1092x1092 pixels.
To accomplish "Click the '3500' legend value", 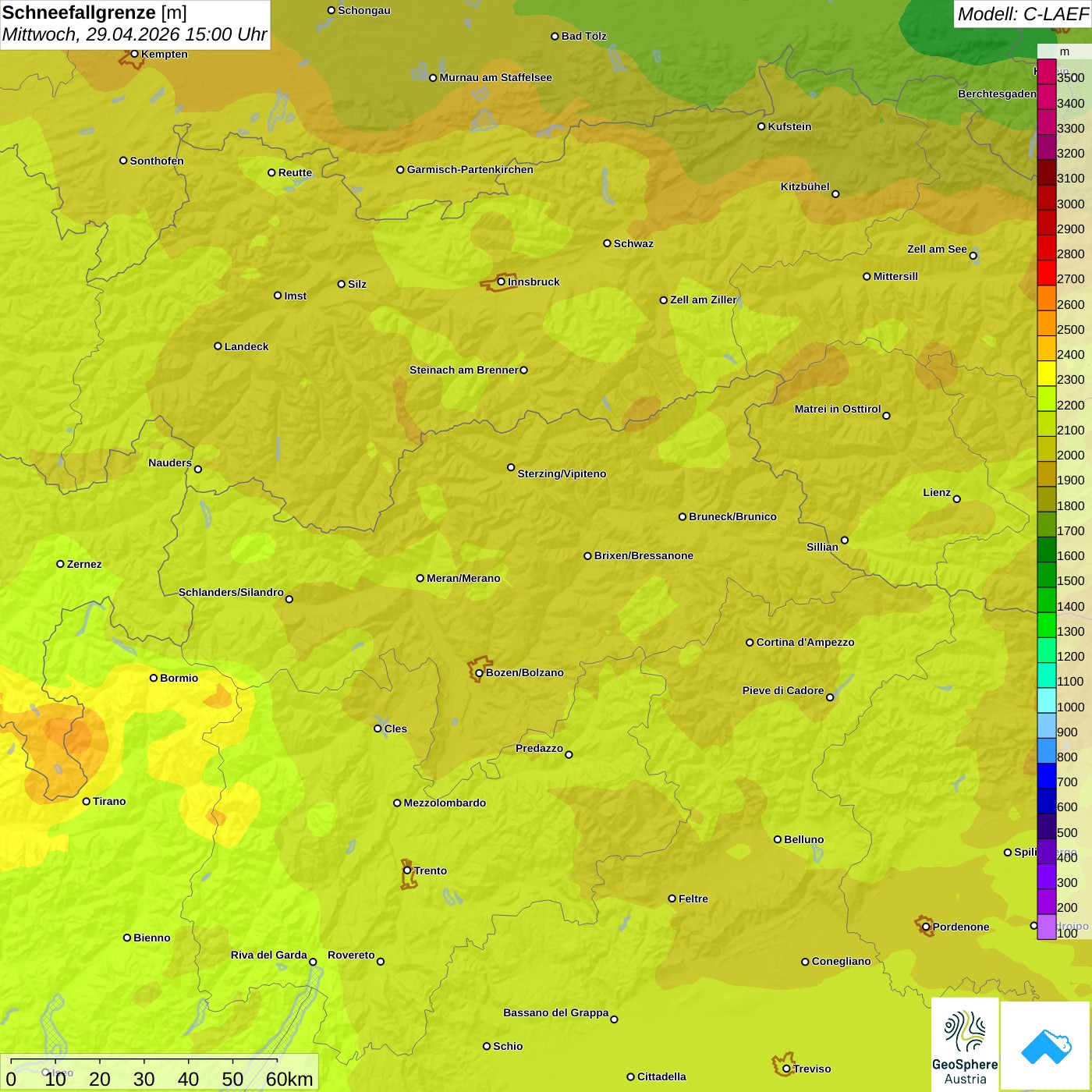I will [x=1071, y=78].
